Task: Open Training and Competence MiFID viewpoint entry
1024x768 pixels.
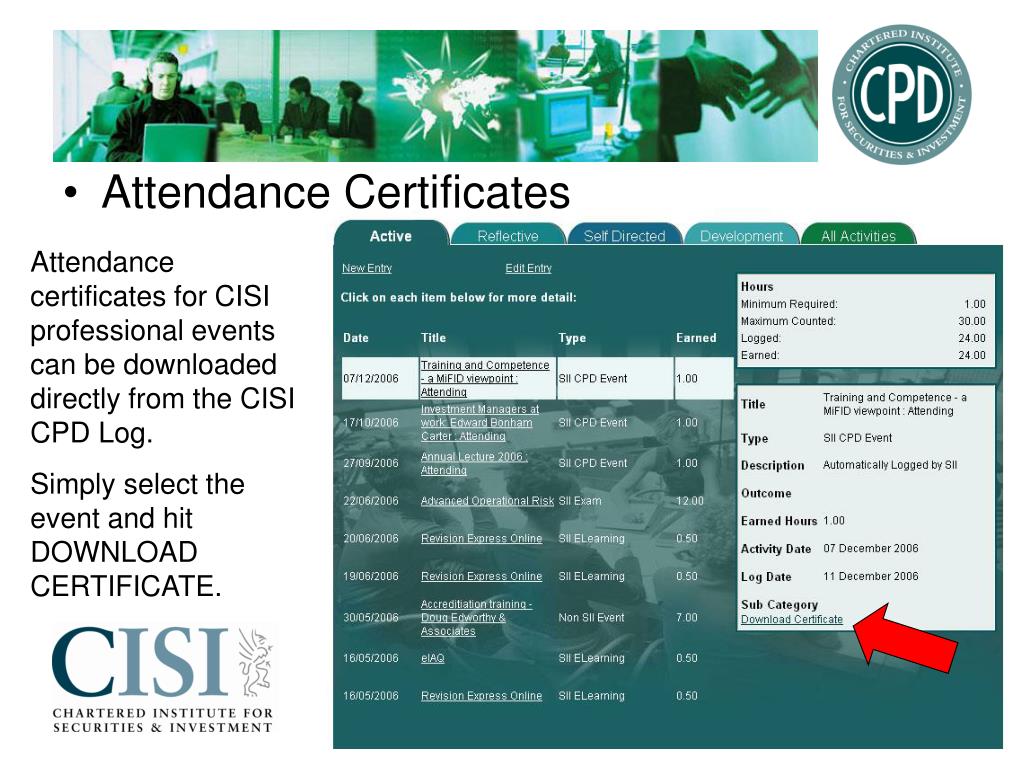Action: point(485,378)
